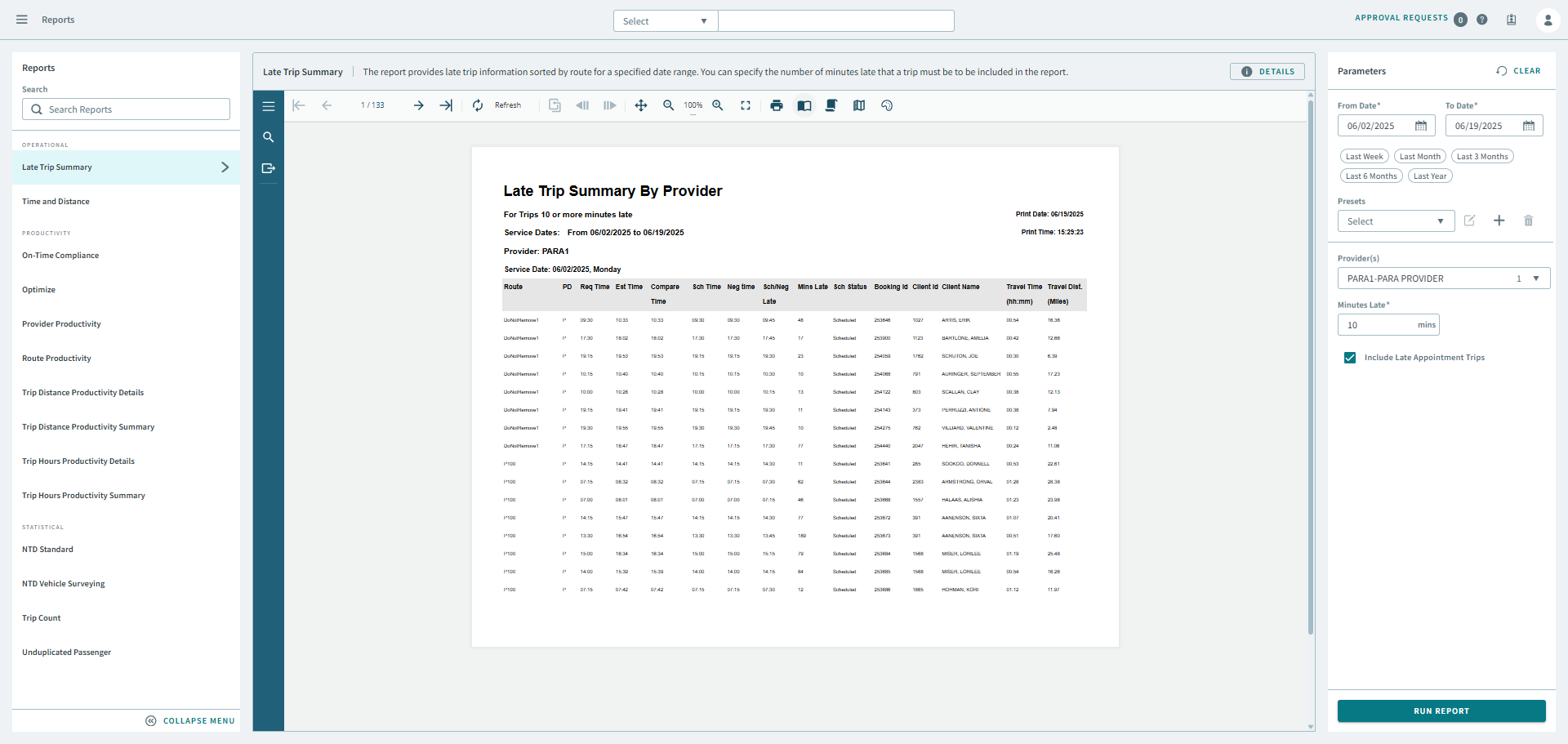Open the From Date calendar picker
Screen dimensions: 1568x744
pyautogui.click(x=1421, y=126)
